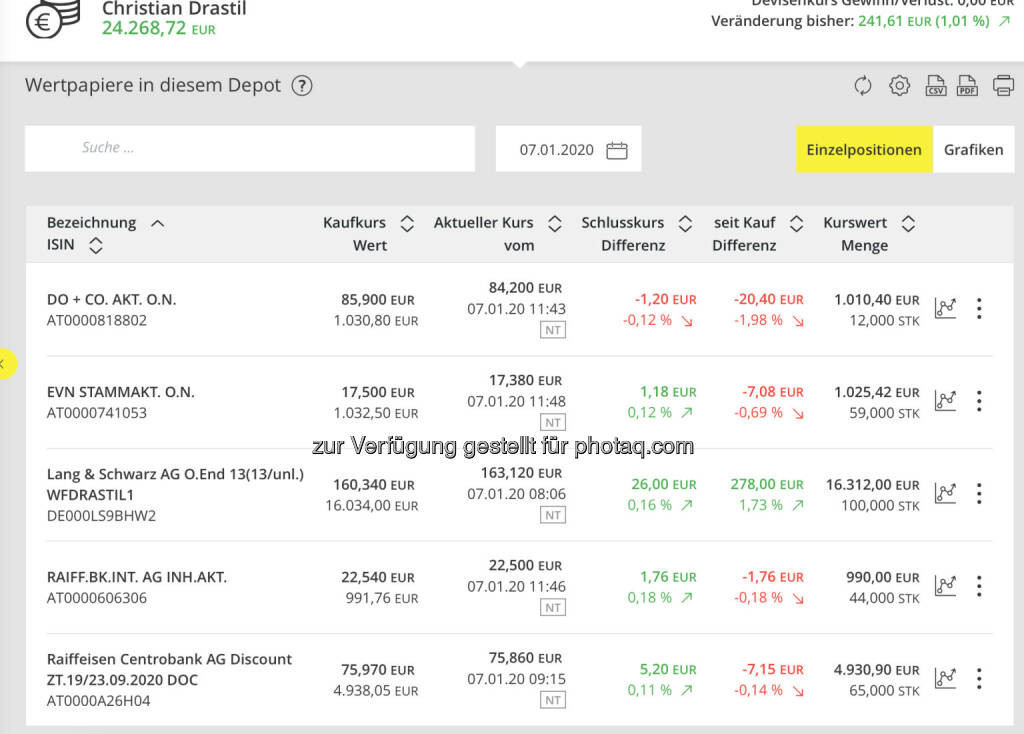Viewport: 1024px width, 734px height.
Task: Toggle sort on Kurswert column
Action: pyautogui.click(x=908, y=223)
